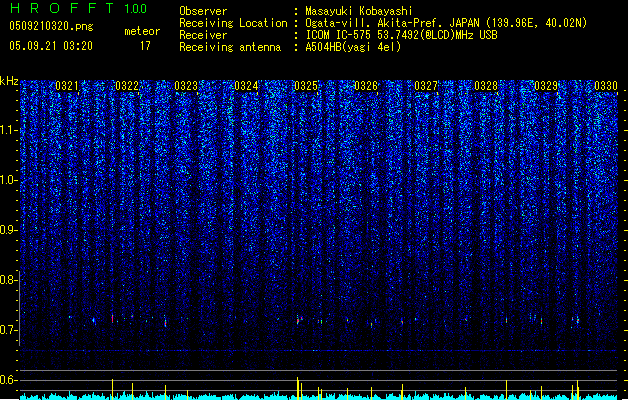Click the 0321 time marker
Viewport: 629px width, 400px height.
67,86
